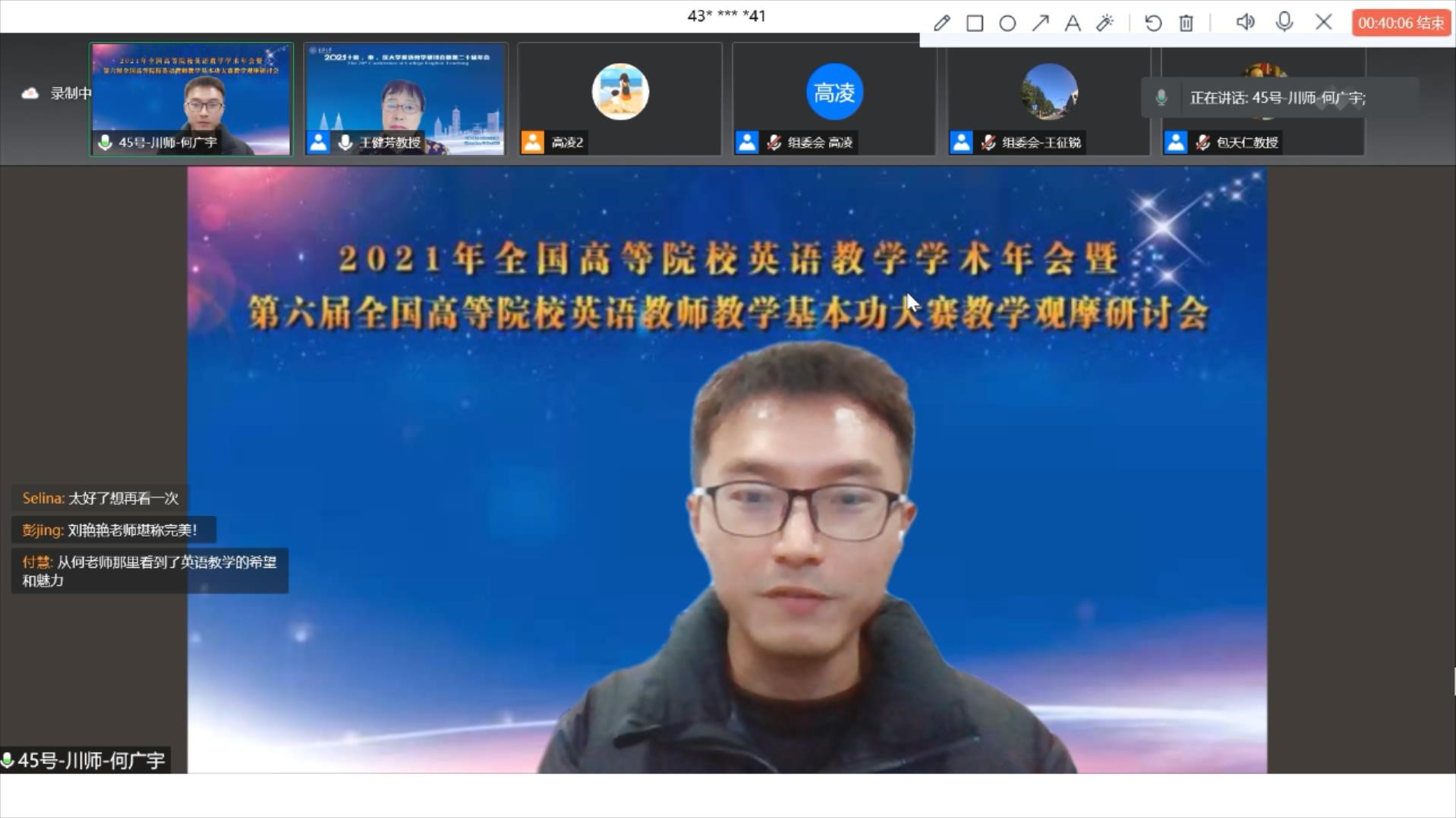
Task: Select the 包天仁教授 participant tile
Action: coord(1263,99)
